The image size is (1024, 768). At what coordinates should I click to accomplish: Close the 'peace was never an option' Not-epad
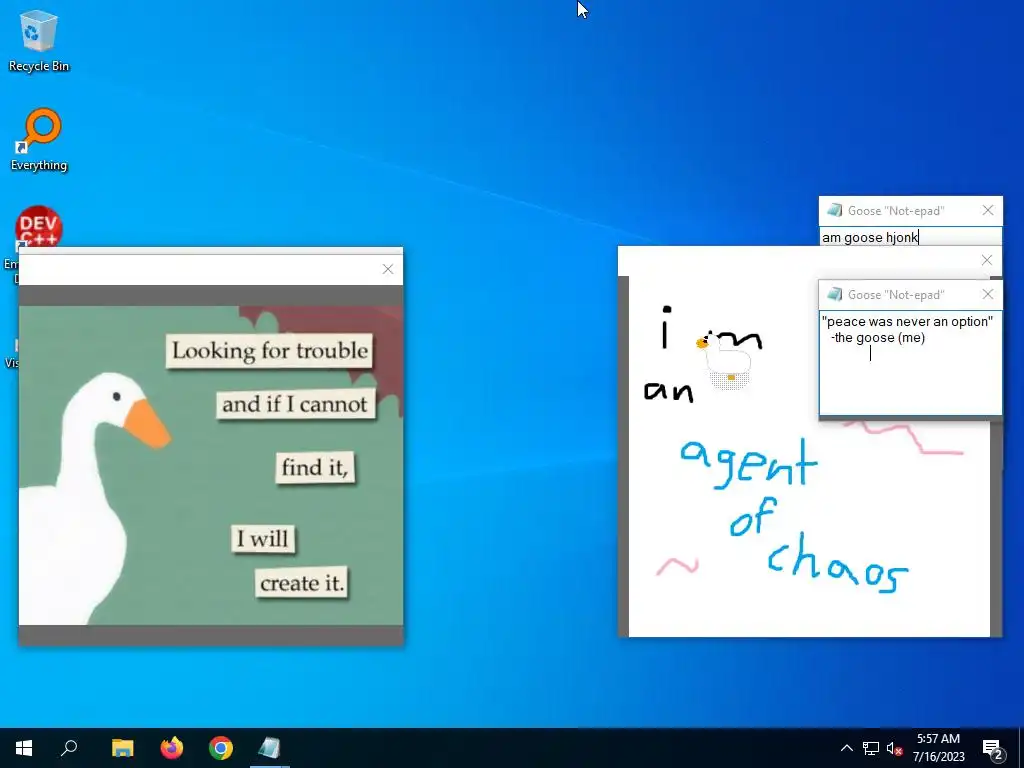click(988, 295)
